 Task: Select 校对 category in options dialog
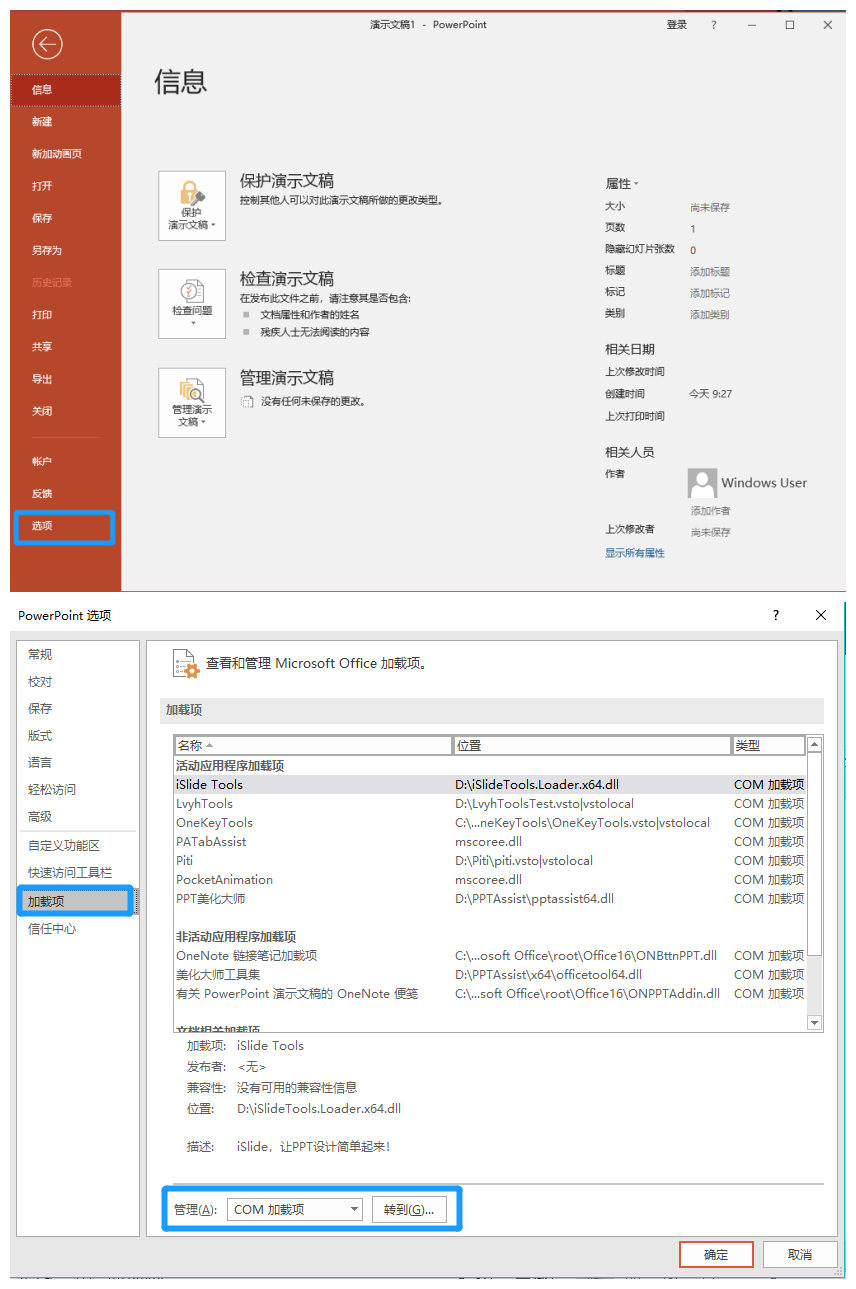click(78, 681)
